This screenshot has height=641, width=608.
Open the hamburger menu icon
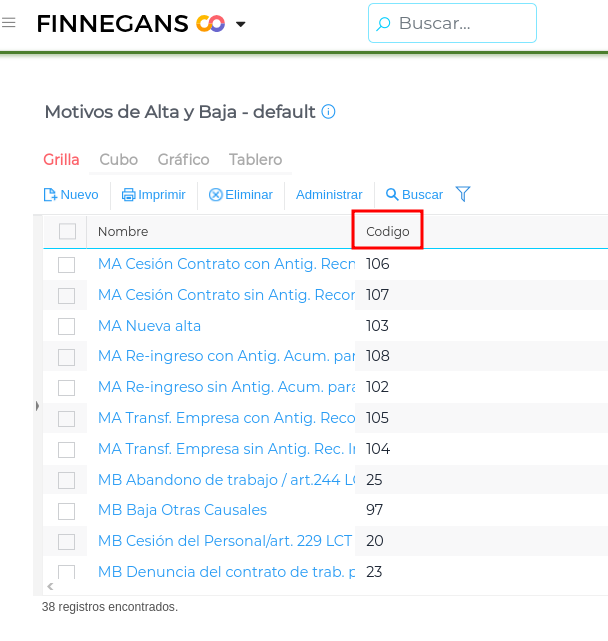tap(9, 22)
